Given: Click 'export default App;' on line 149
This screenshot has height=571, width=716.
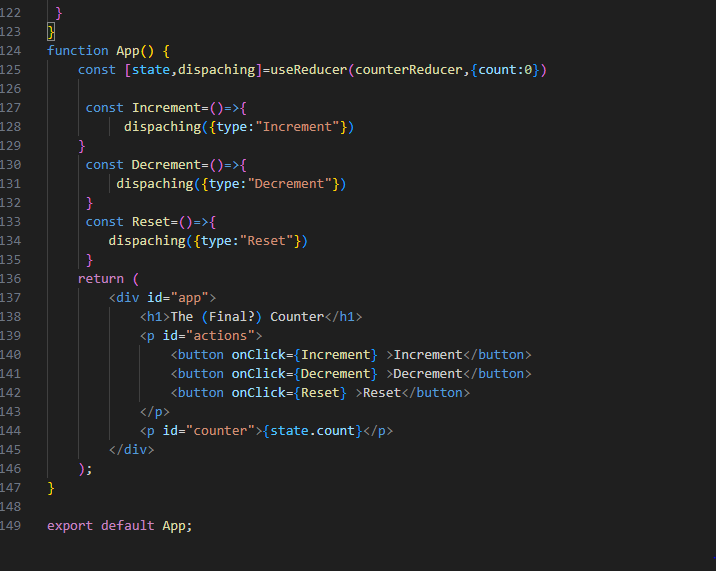Looking at the screenshot, I should [x=120, y=526].
